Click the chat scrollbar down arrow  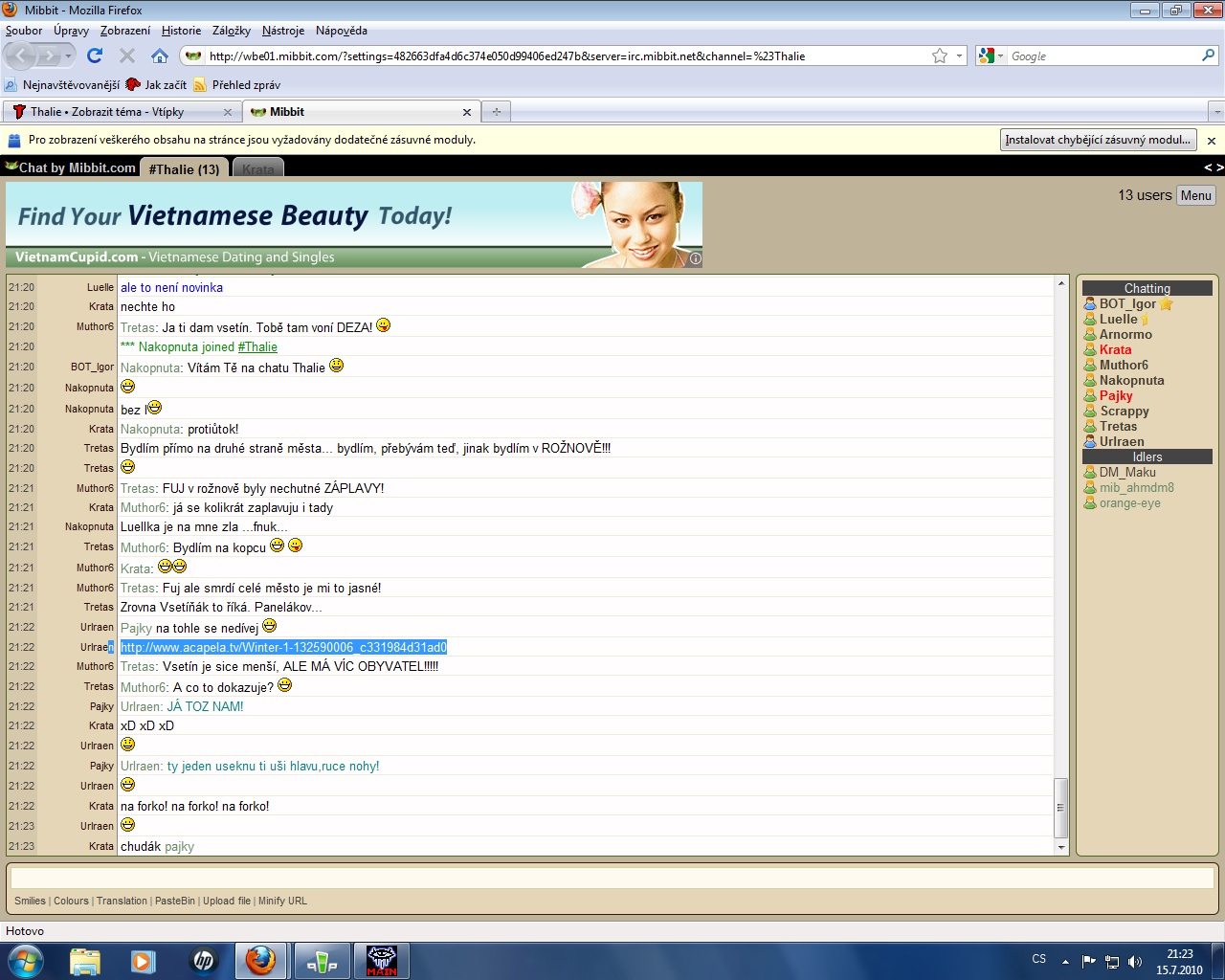click(x=1060, y=847)
